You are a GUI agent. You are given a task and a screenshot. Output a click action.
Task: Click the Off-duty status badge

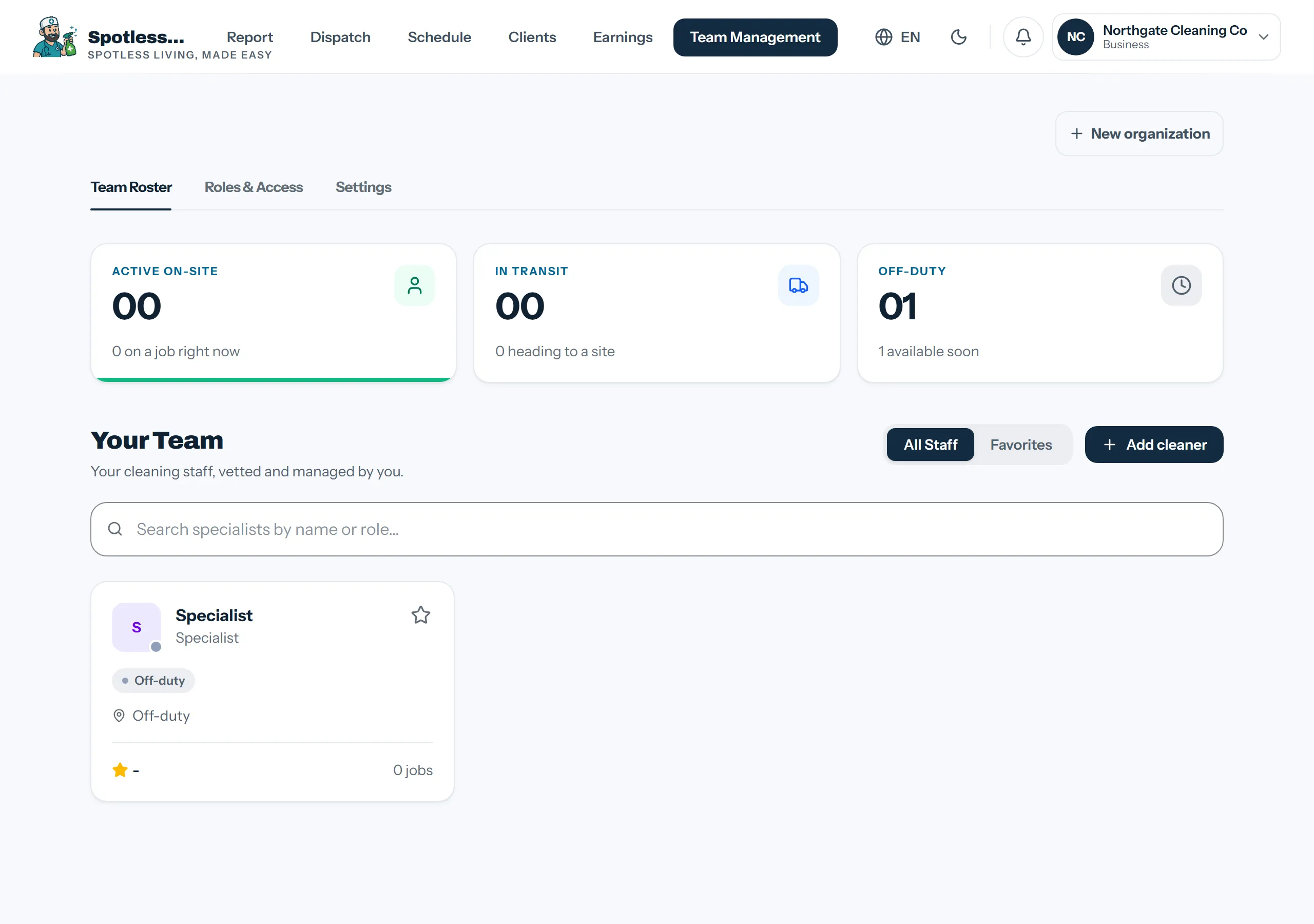click(x=153, y=681)
